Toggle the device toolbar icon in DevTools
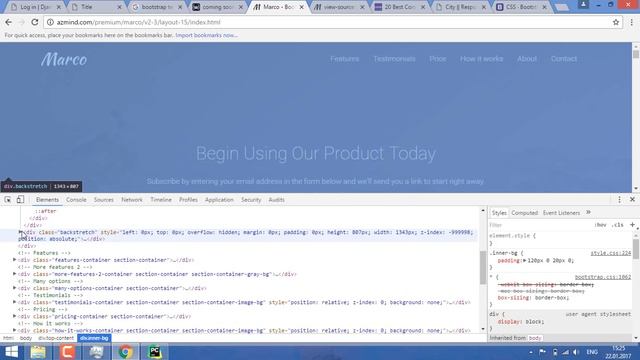Screen dimensions: 640x360 [20, 199]
